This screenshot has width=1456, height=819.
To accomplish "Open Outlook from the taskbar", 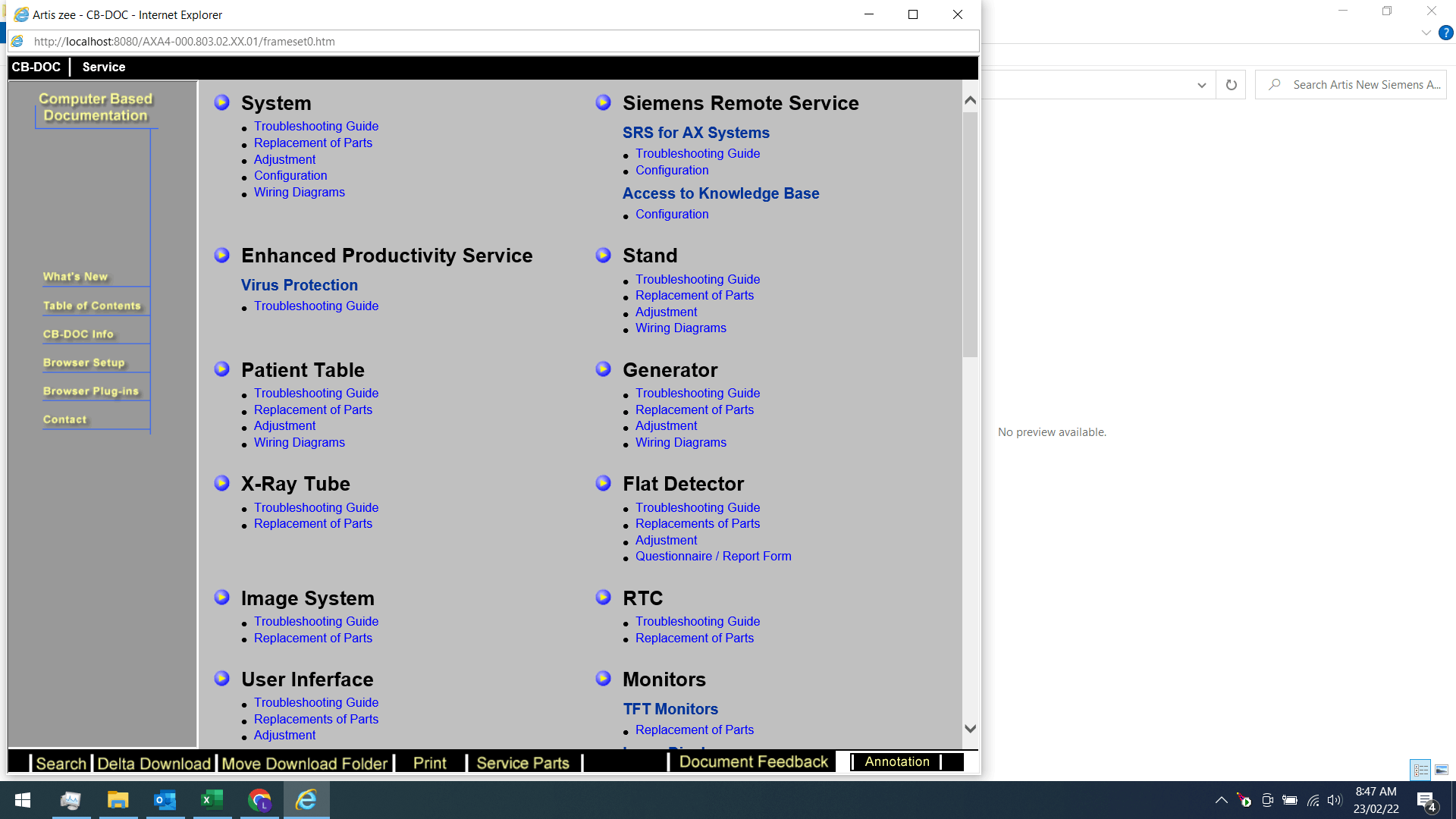I will (165, 800).
